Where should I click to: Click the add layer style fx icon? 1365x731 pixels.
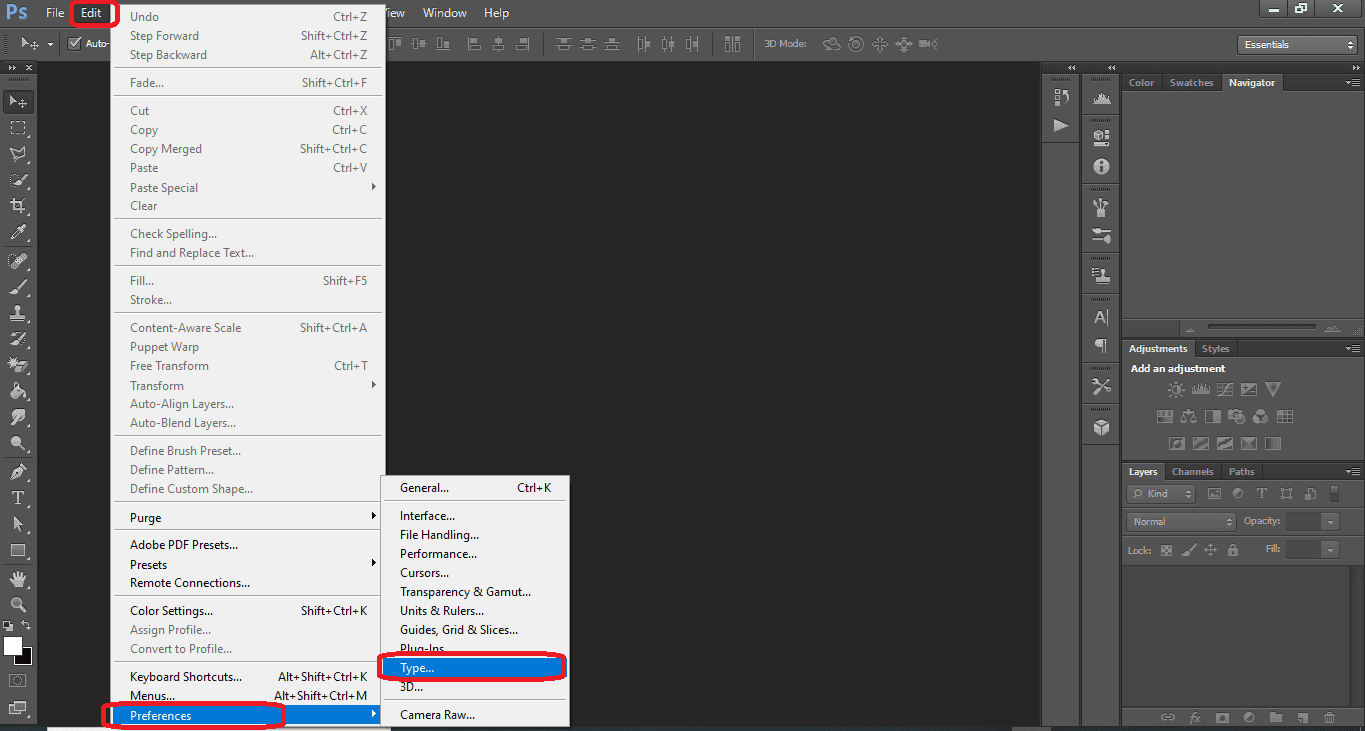[x=1195, y=718]
